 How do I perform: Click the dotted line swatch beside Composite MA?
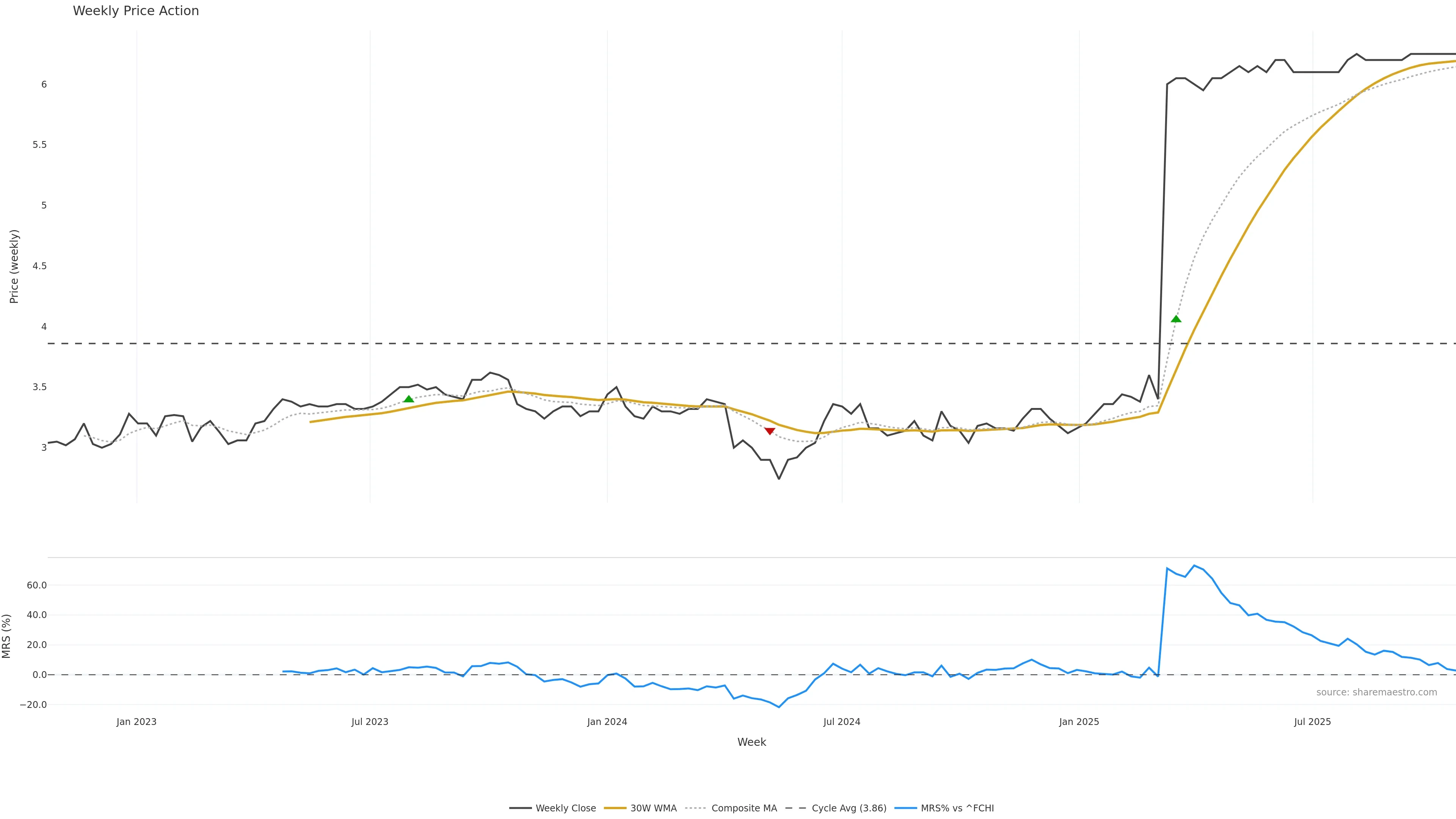(695, 808)
